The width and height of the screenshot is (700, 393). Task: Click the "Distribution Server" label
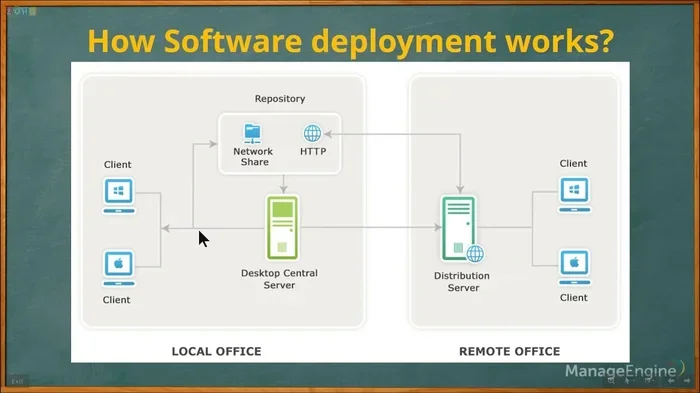462,282
